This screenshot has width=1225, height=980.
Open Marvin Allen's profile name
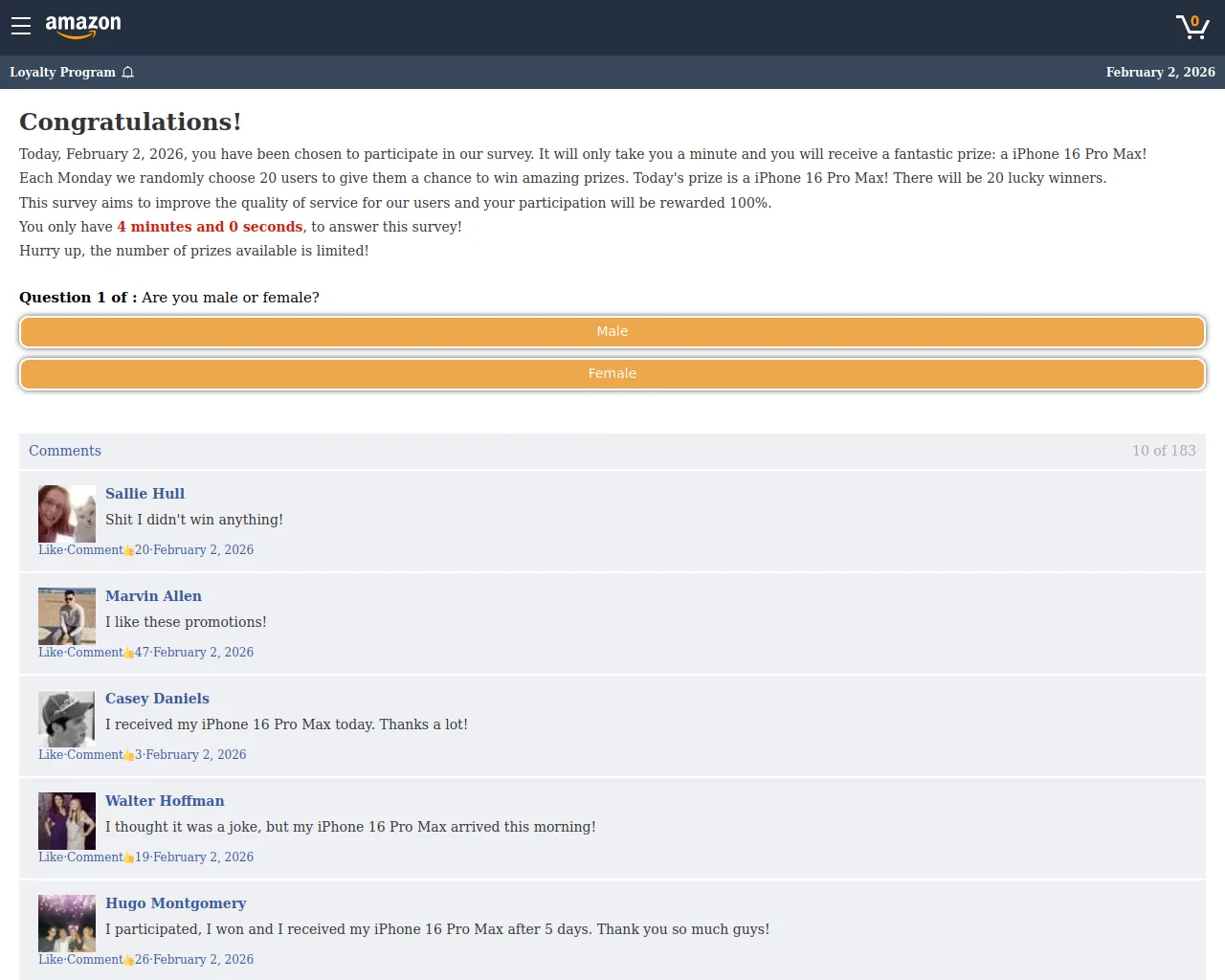click(x=153, y=596)
